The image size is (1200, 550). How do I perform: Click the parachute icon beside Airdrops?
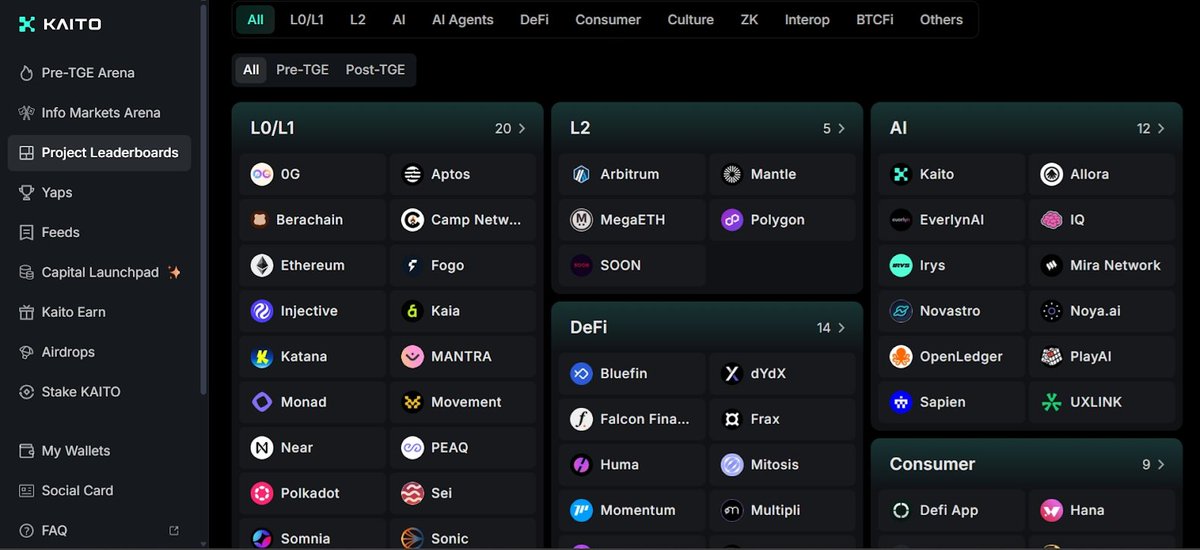27,352
